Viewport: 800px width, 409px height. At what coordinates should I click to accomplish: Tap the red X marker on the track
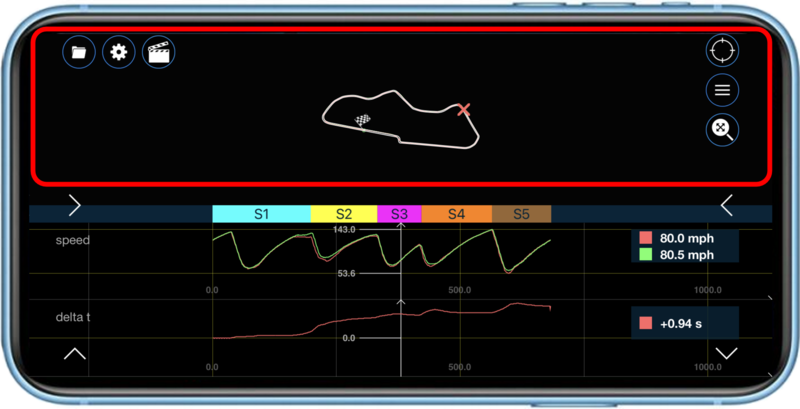463,109
